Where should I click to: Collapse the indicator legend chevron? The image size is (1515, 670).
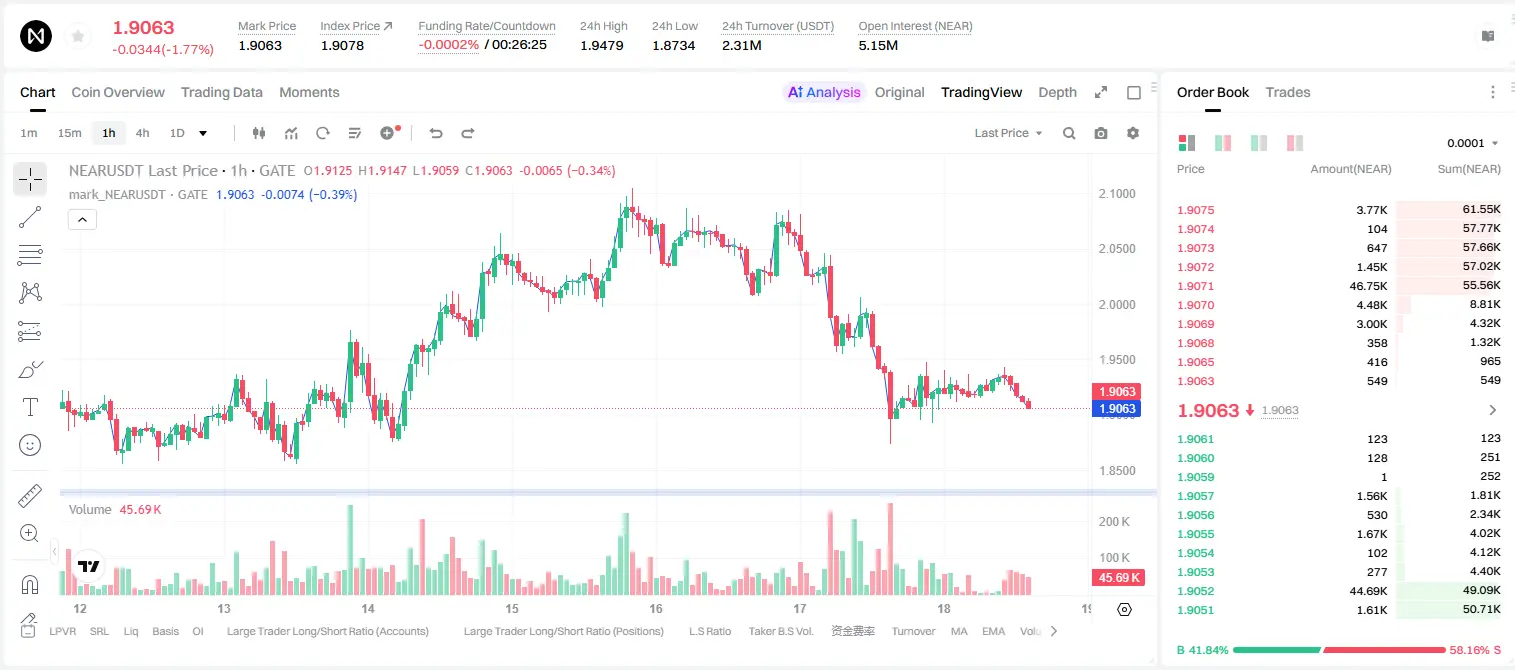[x=82, y=219]
